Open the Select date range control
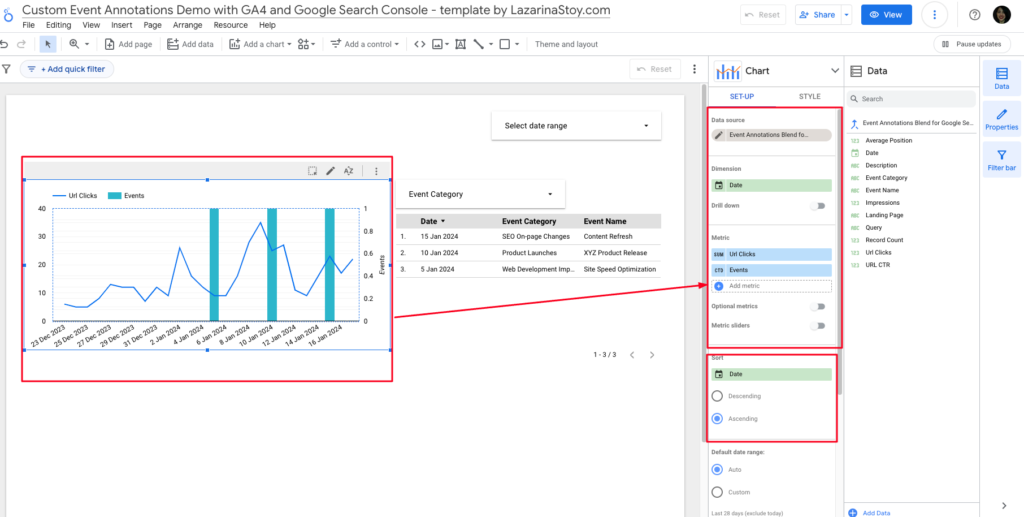The height and width of the screenshot is (517, 1024). point(577,125)
